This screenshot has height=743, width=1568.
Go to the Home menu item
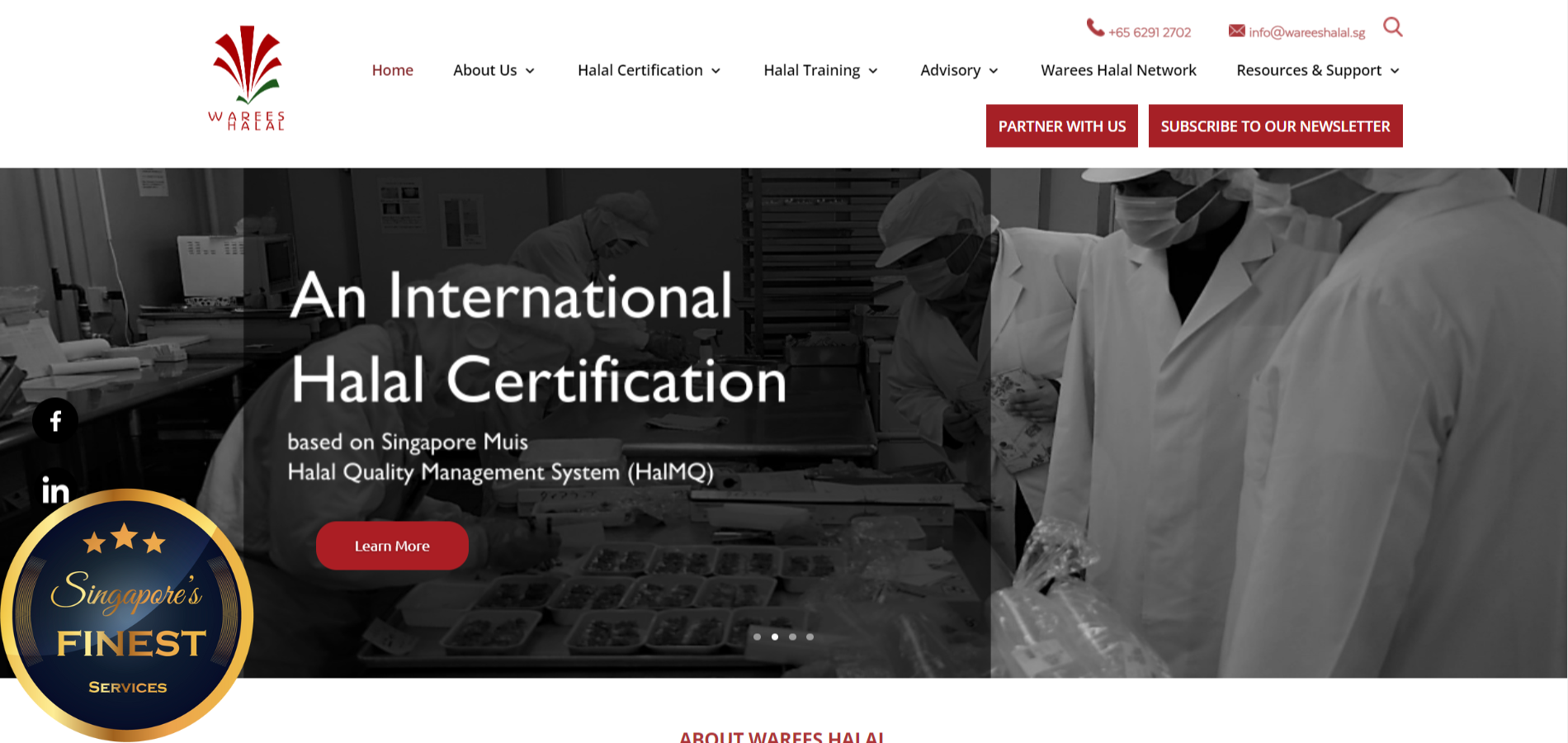point(392,70)
